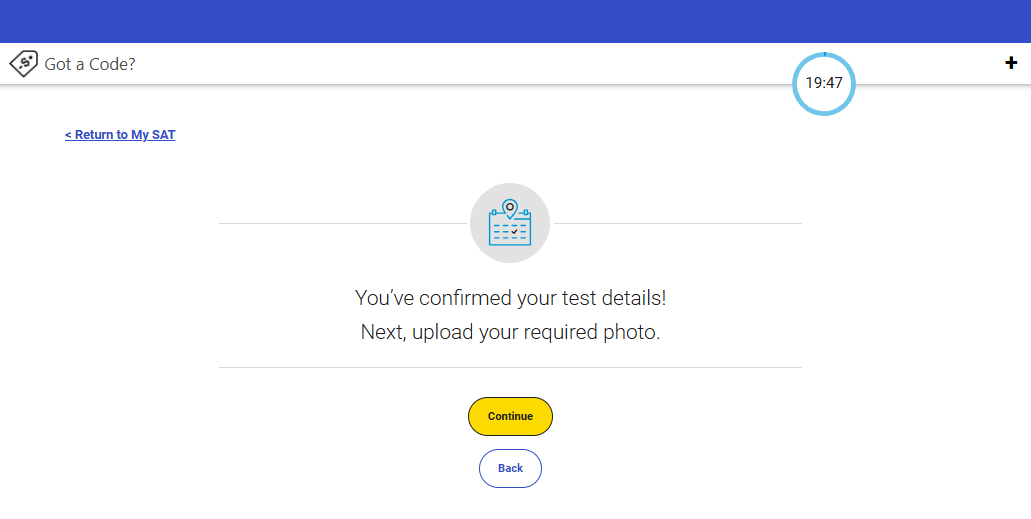The height and width of the screenshot is (519, 1031).
Task: Click the "Got a Code?" label
Action: tap(90, 64)
